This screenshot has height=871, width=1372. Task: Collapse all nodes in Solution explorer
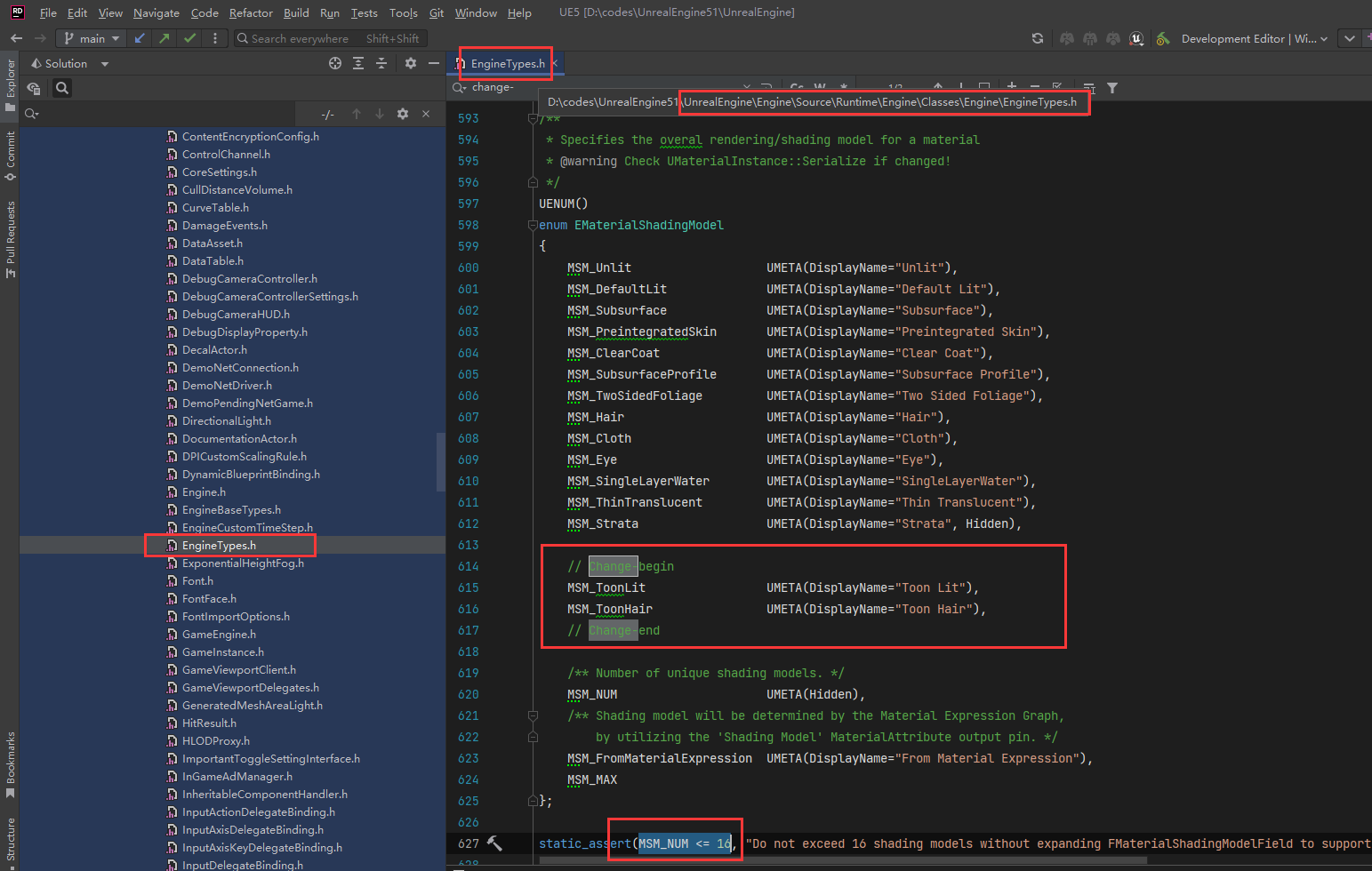click(381, 63)
